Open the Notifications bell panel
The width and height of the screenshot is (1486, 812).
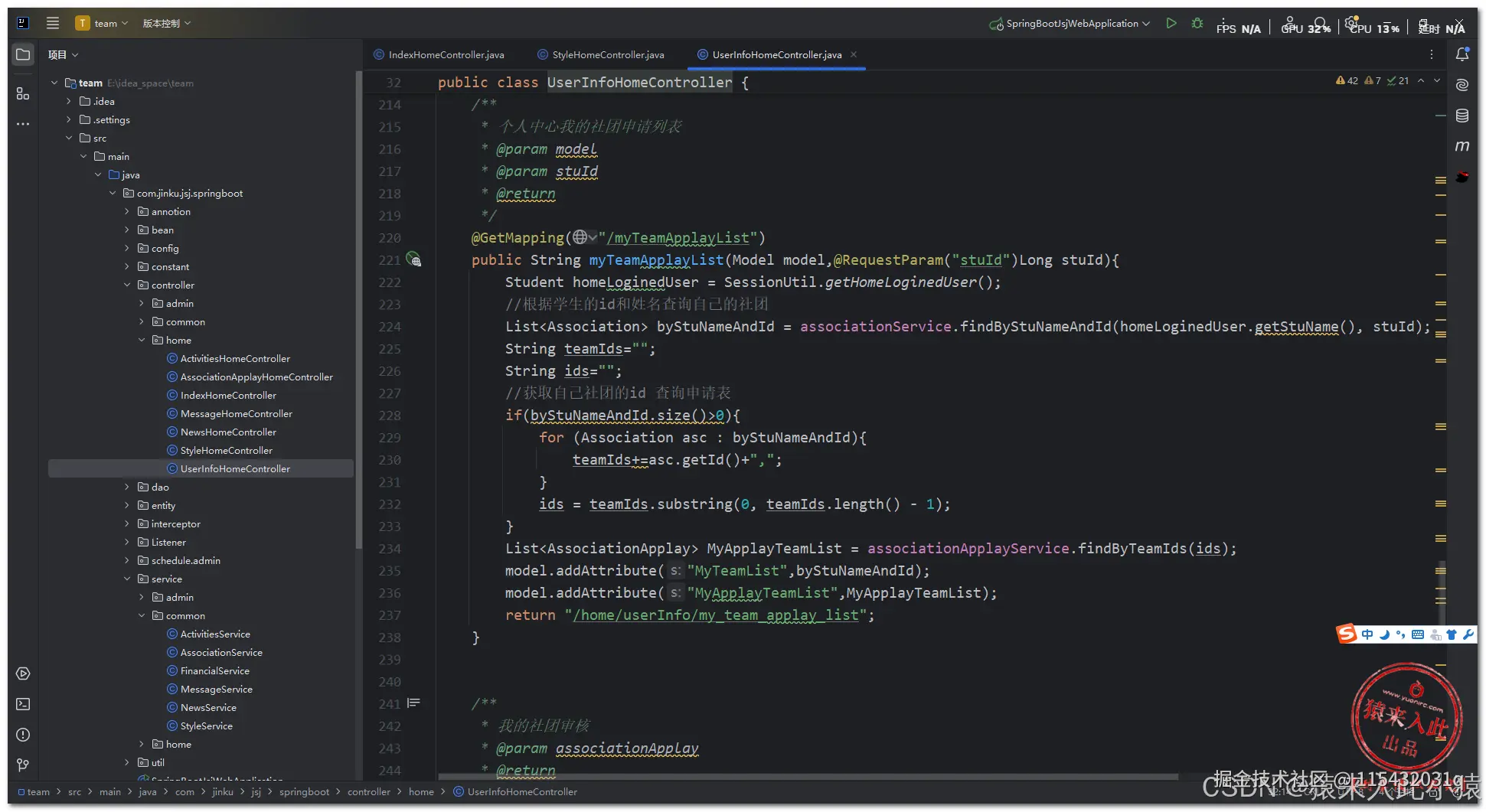tap(1462, 54)
